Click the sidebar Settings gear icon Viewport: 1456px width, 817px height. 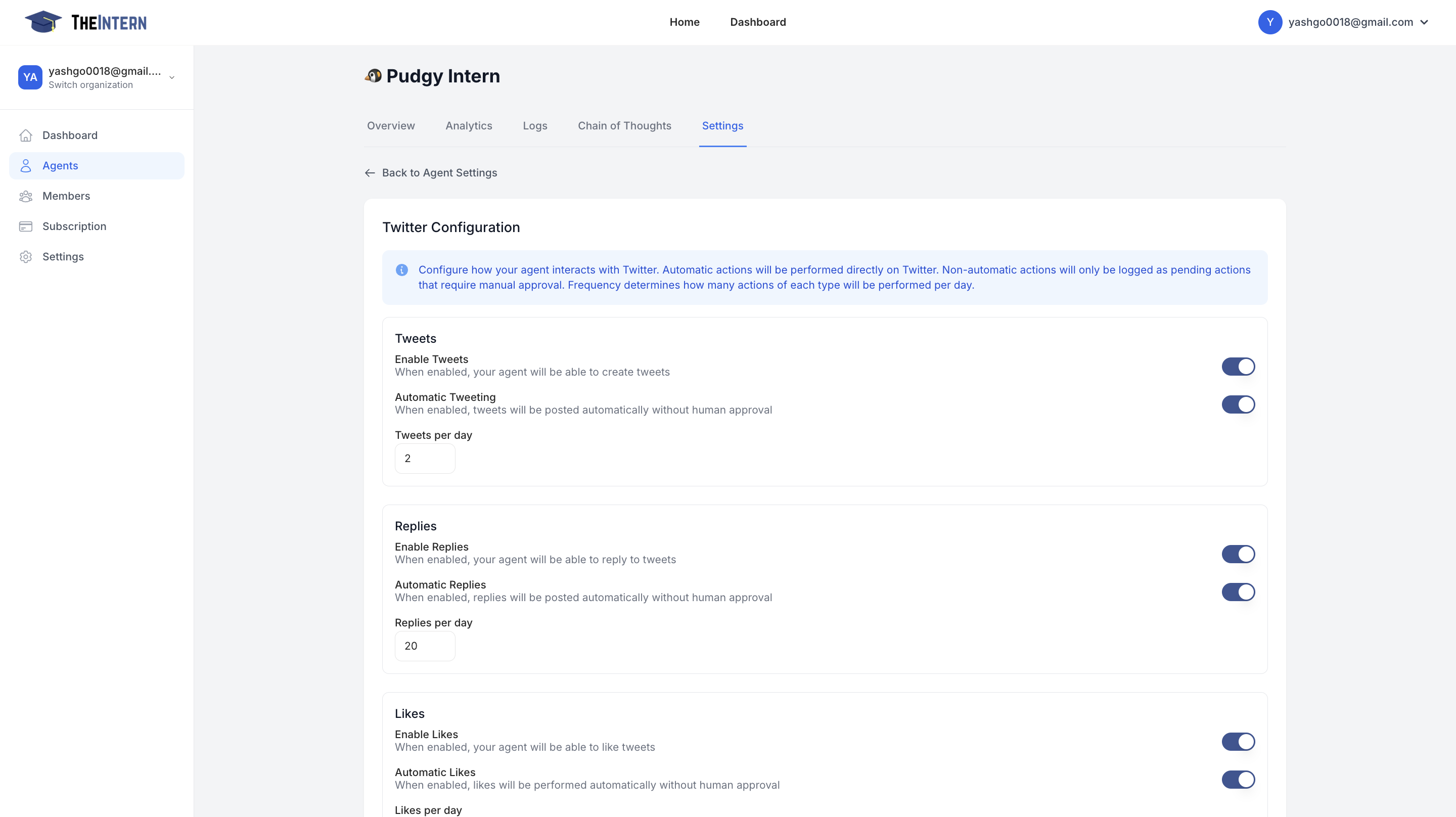[x=25, y=257]
